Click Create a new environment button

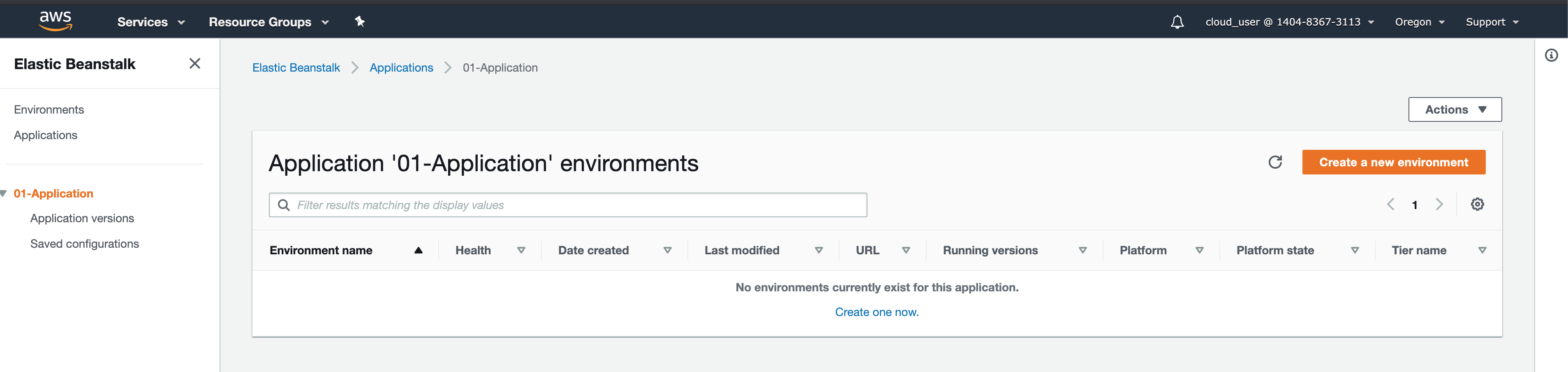(1393, 162)
